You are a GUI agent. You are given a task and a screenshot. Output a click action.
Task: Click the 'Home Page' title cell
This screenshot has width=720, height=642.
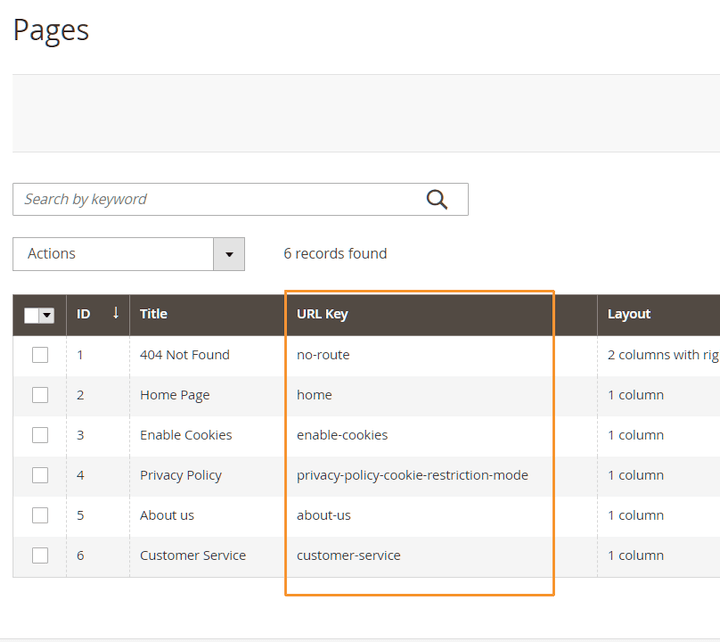click(174, 395)
